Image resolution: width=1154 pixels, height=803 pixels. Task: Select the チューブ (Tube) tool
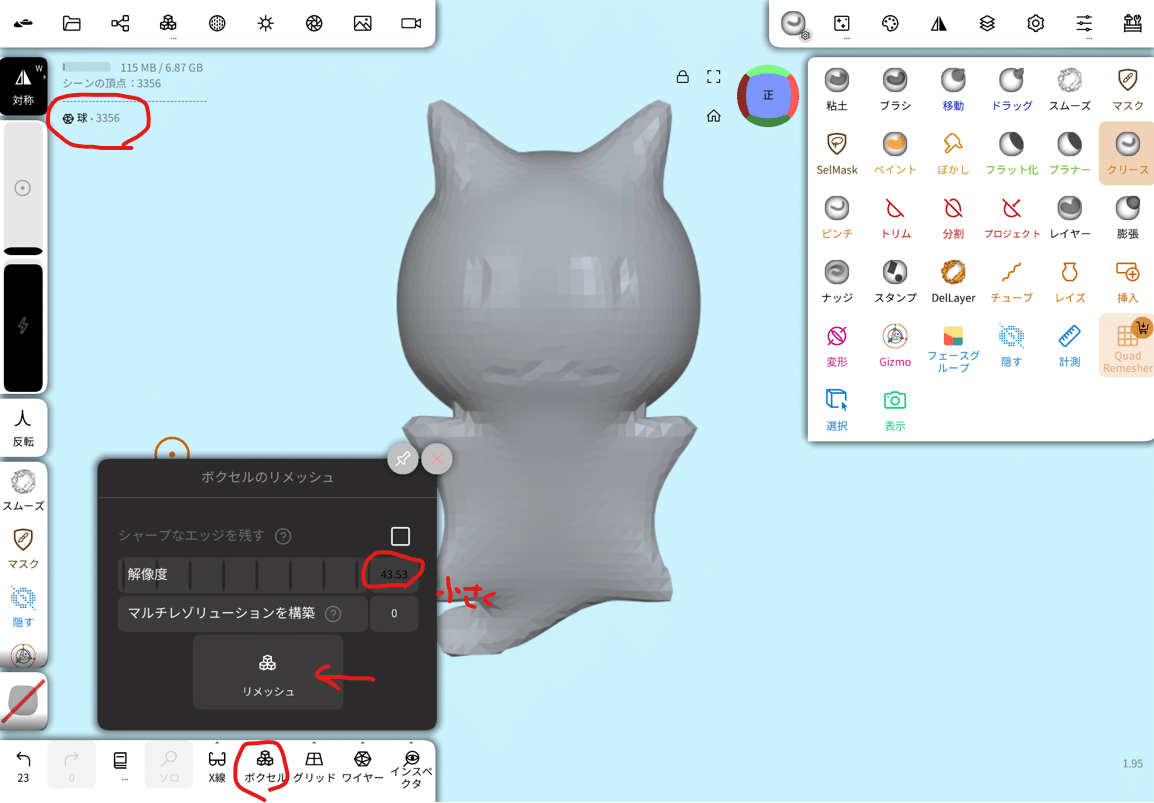pyautogui.click(x=1011, y=282)
